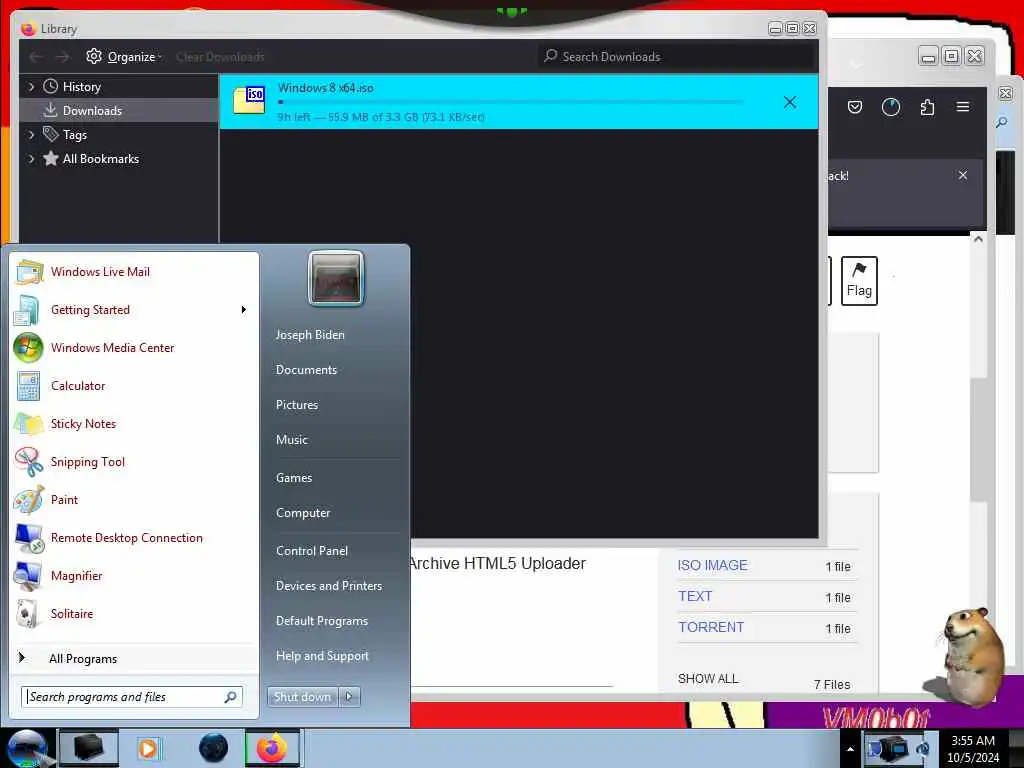
Task: Click the Firefox icon on the taskbar
Action: pyautogui.click(x=272, y=748)
